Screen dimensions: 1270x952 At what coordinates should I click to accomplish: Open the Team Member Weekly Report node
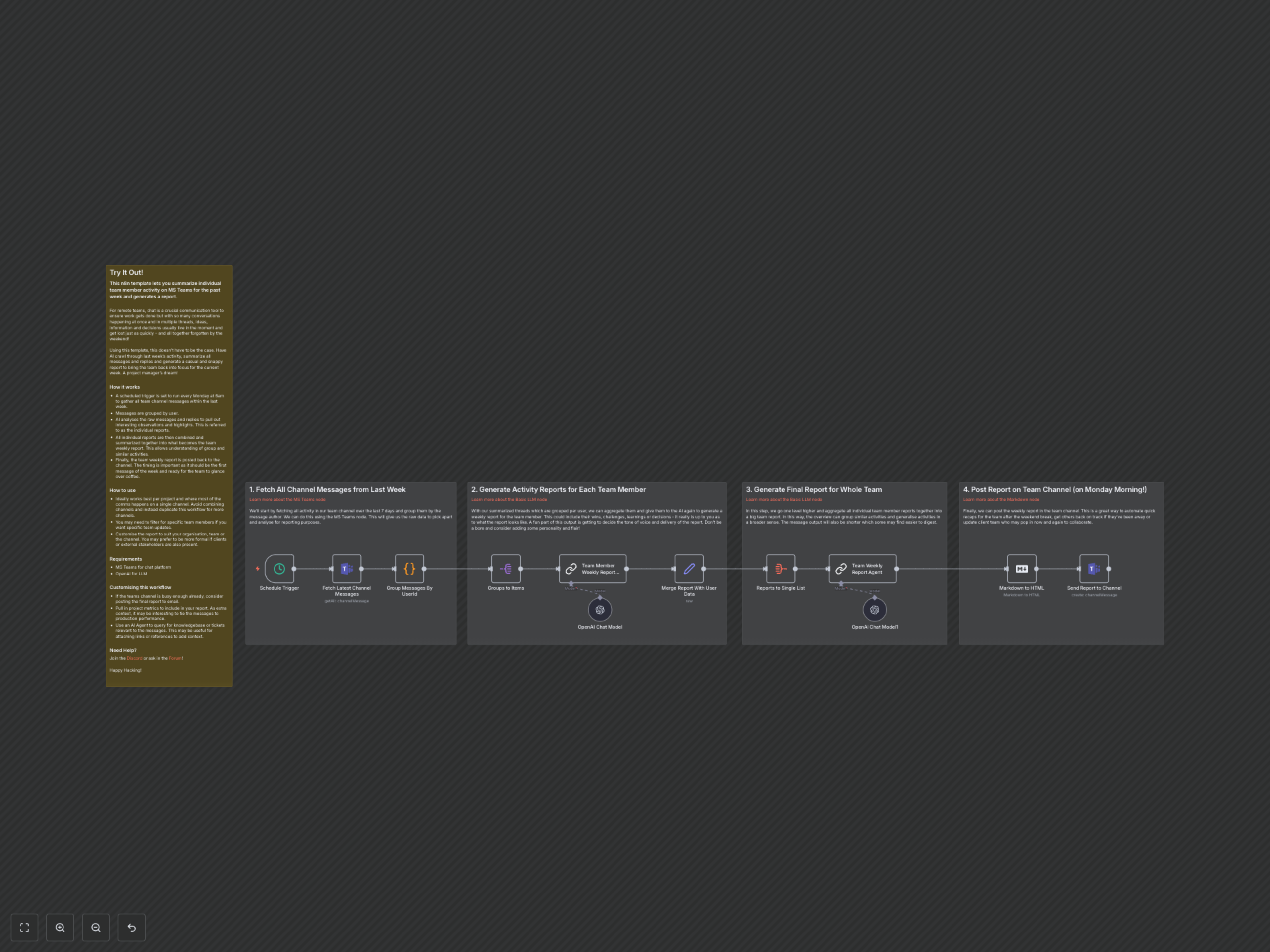(593, 569)
